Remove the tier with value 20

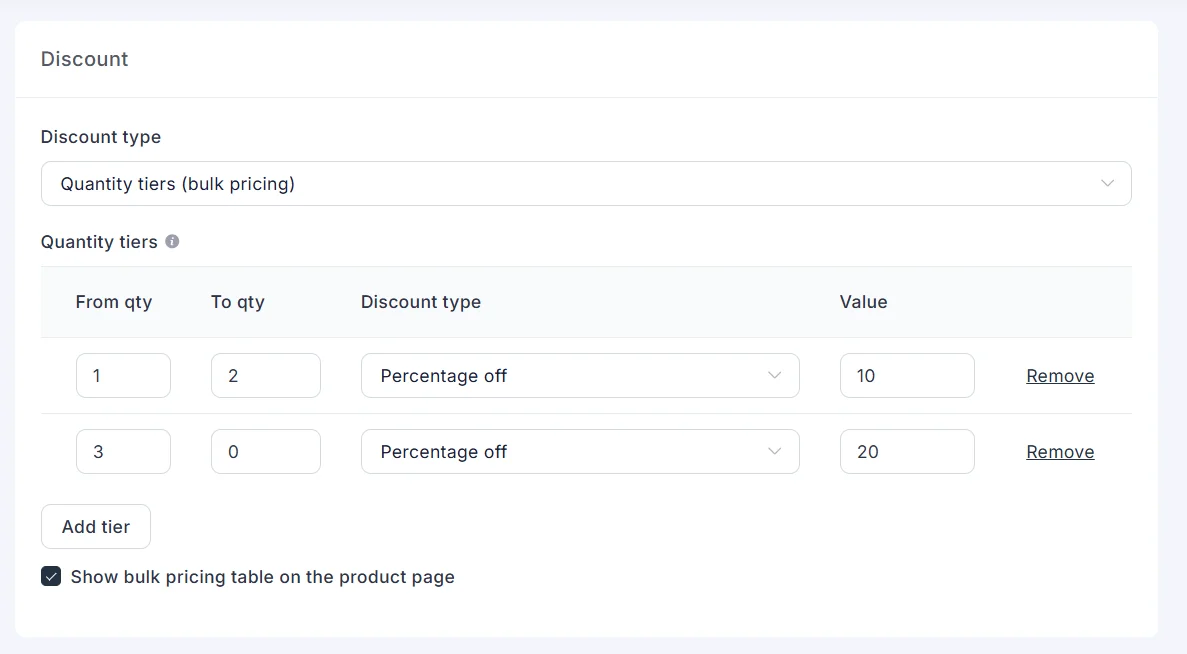(x=1060, y=451)
